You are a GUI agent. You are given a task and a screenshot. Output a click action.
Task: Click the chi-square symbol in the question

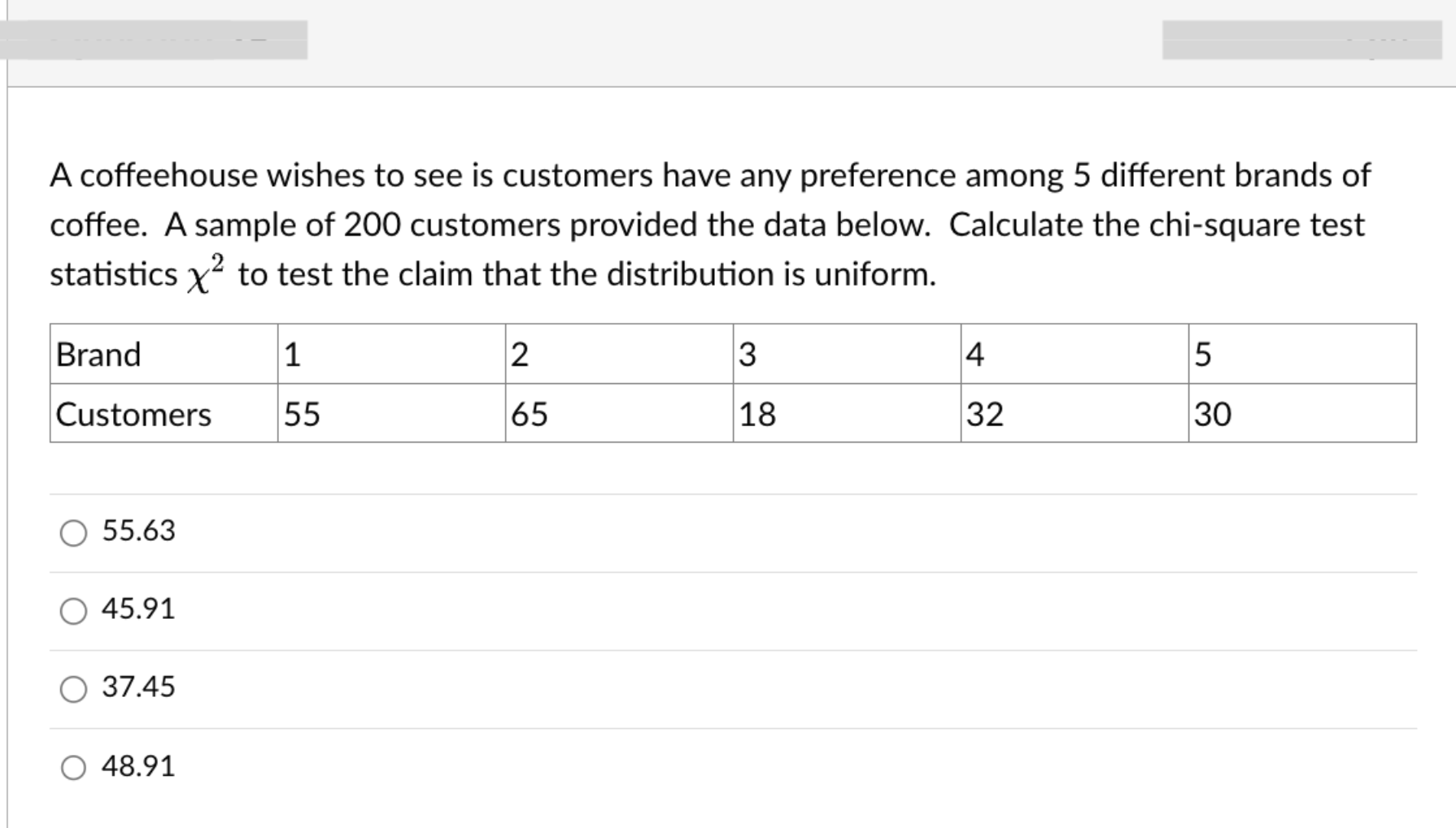pos(206,274)
